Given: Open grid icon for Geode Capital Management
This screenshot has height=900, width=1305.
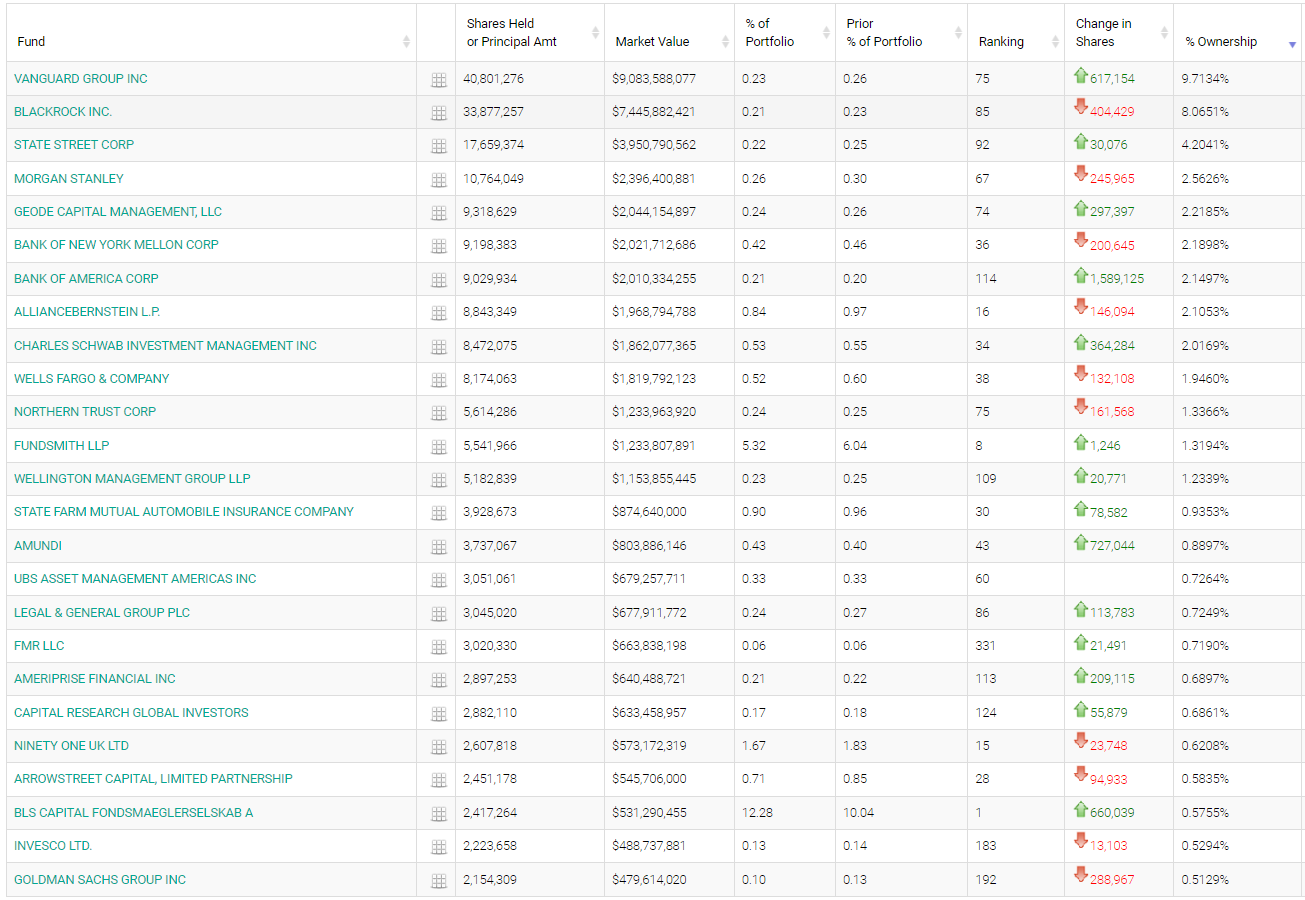Looking at the screenshot, I should pos(438,213).
